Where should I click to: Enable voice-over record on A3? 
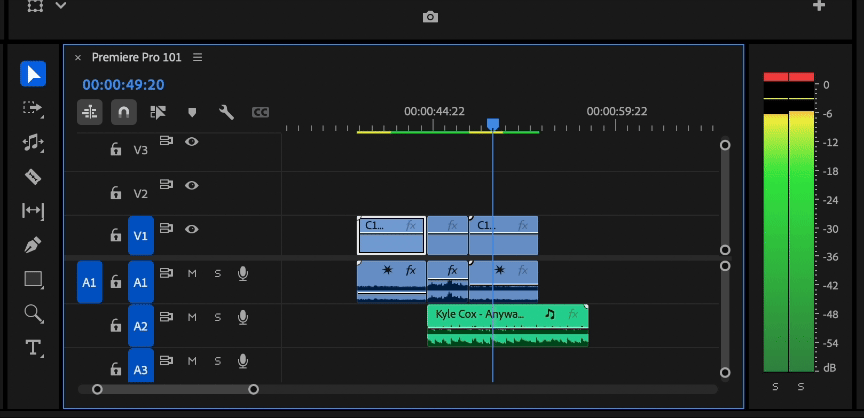242,361
